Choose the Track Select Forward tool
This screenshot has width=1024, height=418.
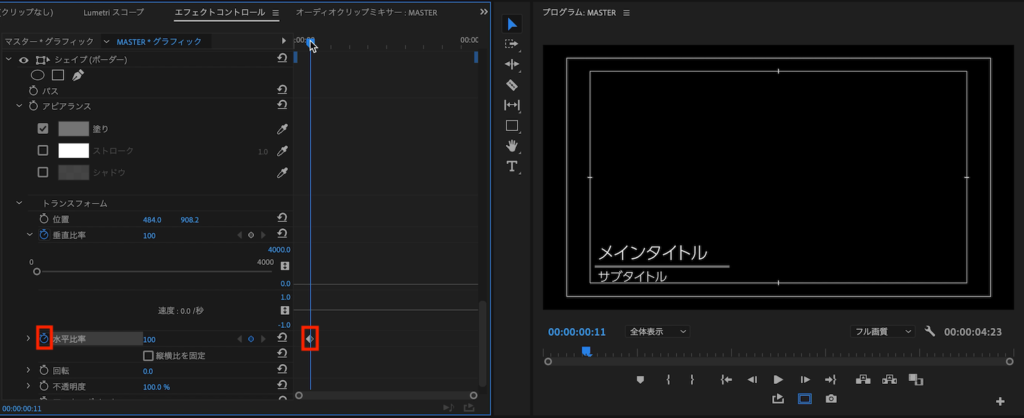coord(512,44)
